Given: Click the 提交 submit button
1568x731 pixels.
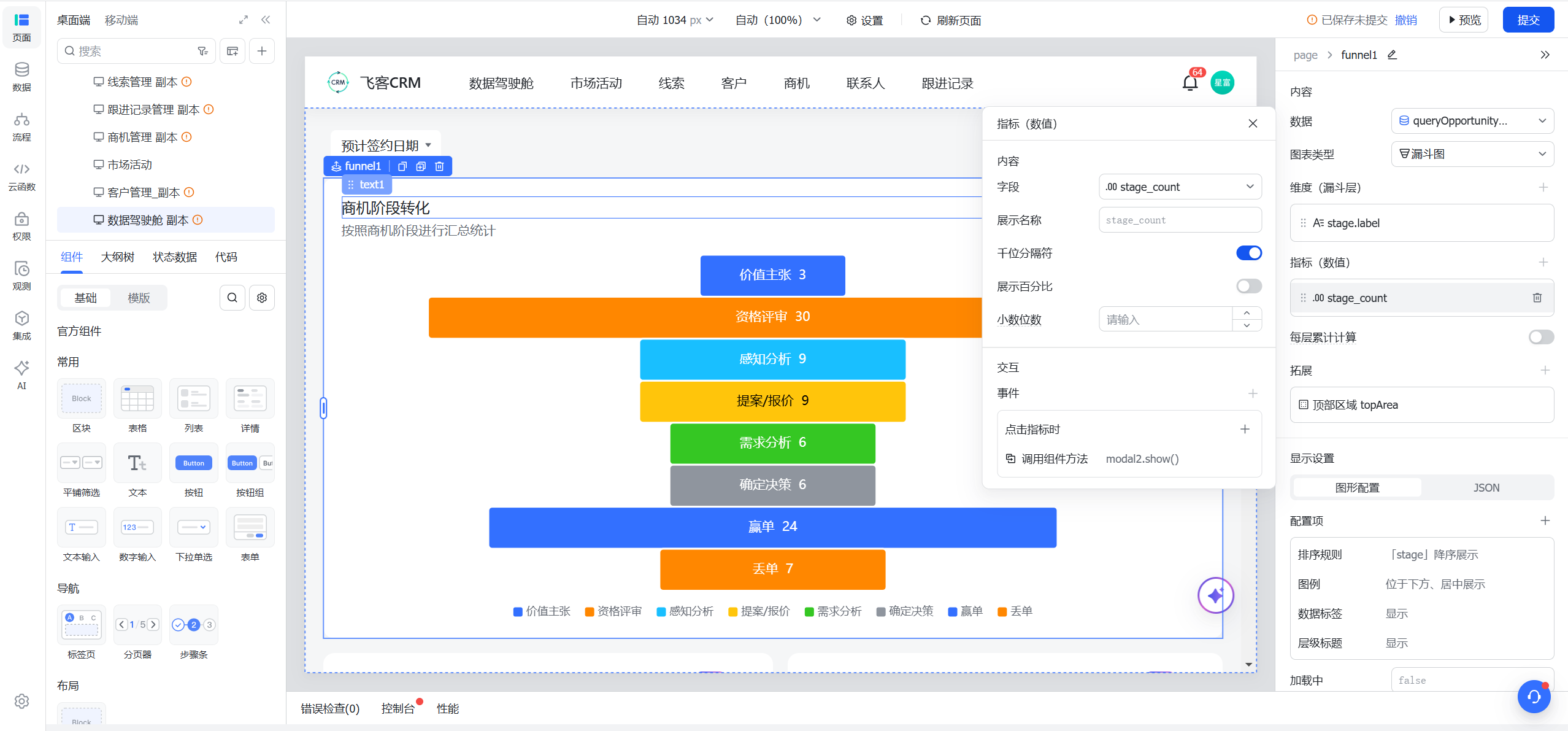Looking at the screenshot, I should [1528, 20].
